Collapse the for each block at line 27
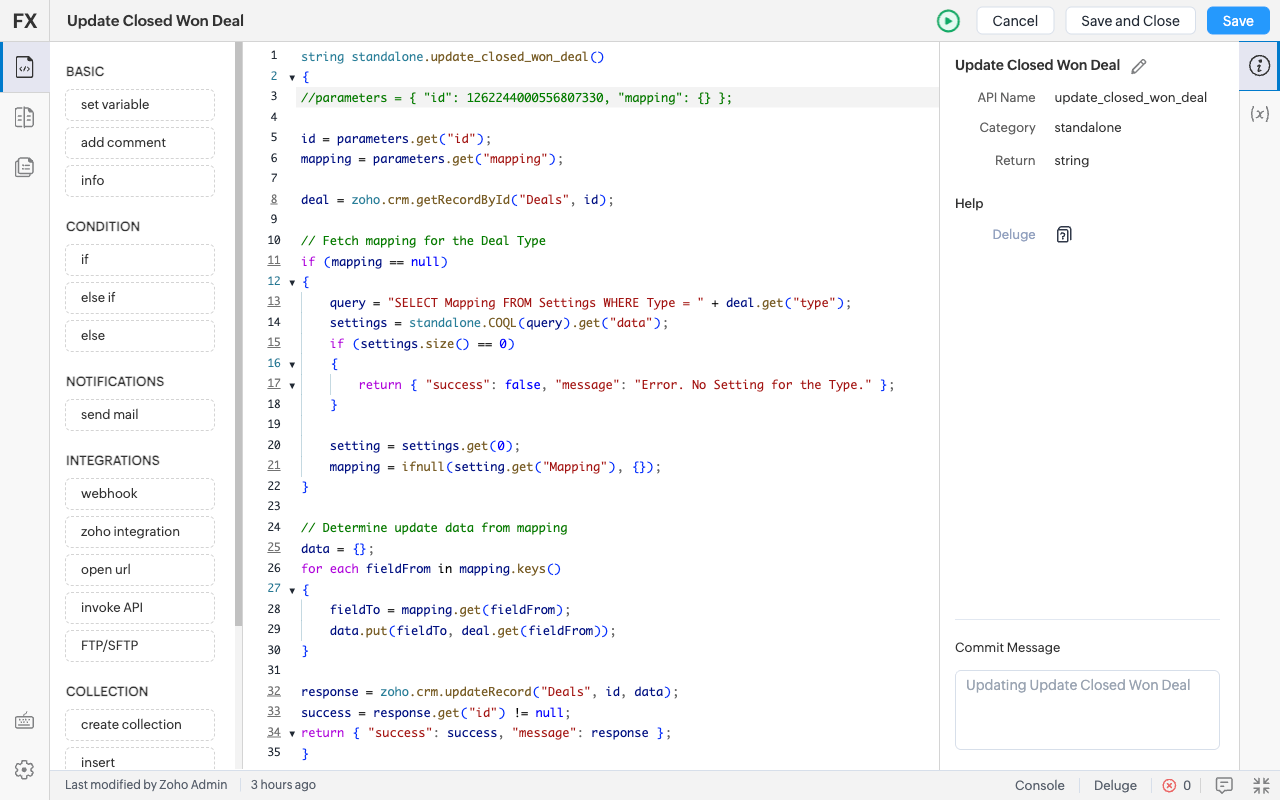The image size is (1280, 800). point(292,590)
